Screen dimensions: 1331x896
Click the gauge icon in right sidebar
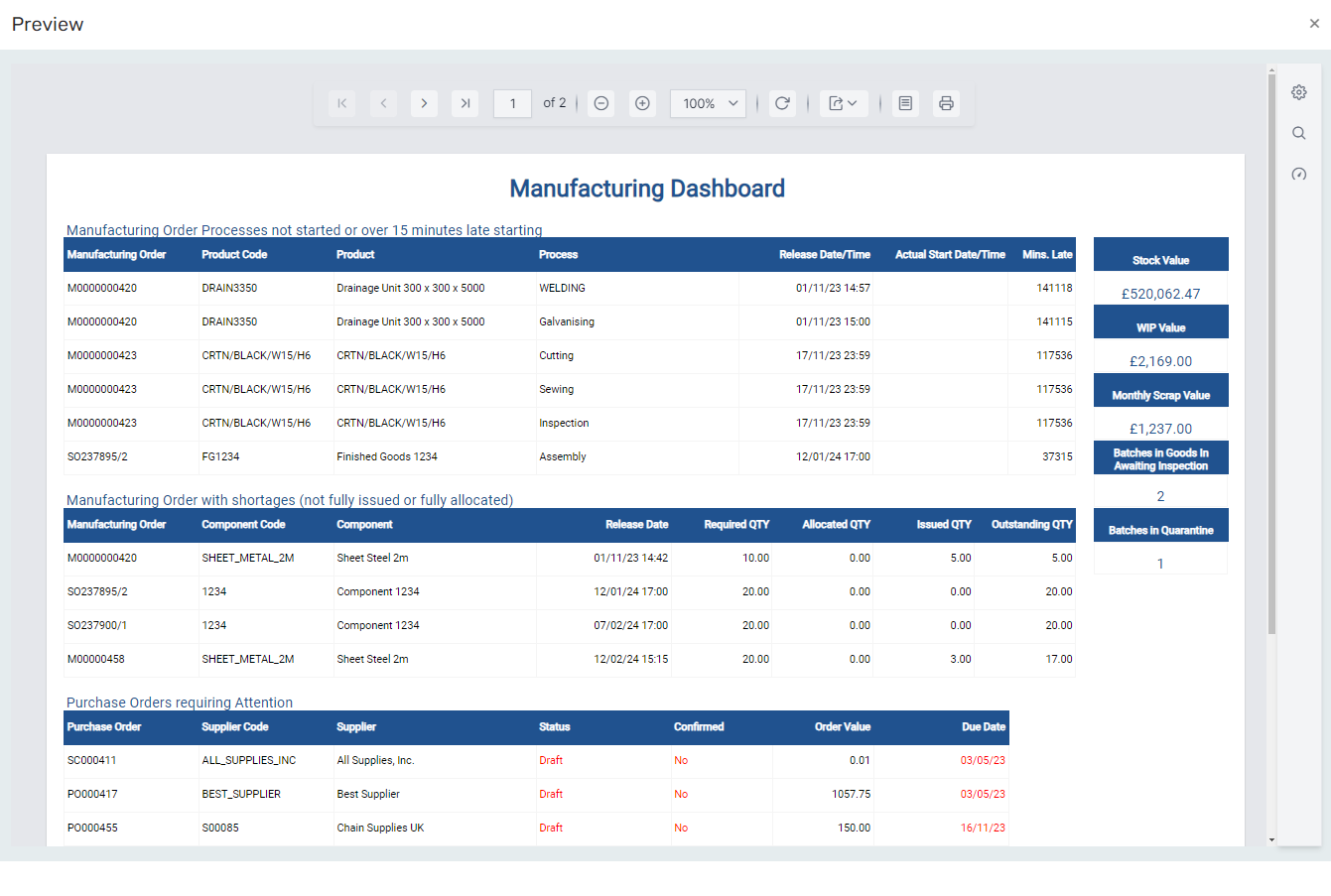[1298, 175]
